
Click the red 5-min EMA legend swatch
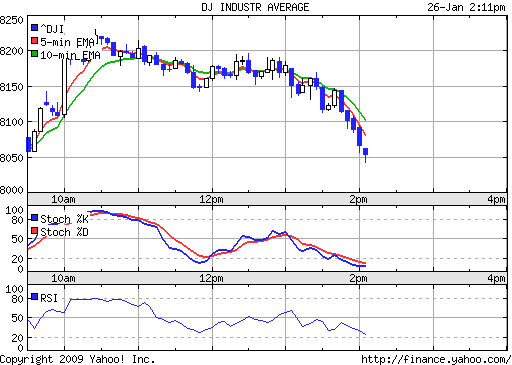[34, 41]
